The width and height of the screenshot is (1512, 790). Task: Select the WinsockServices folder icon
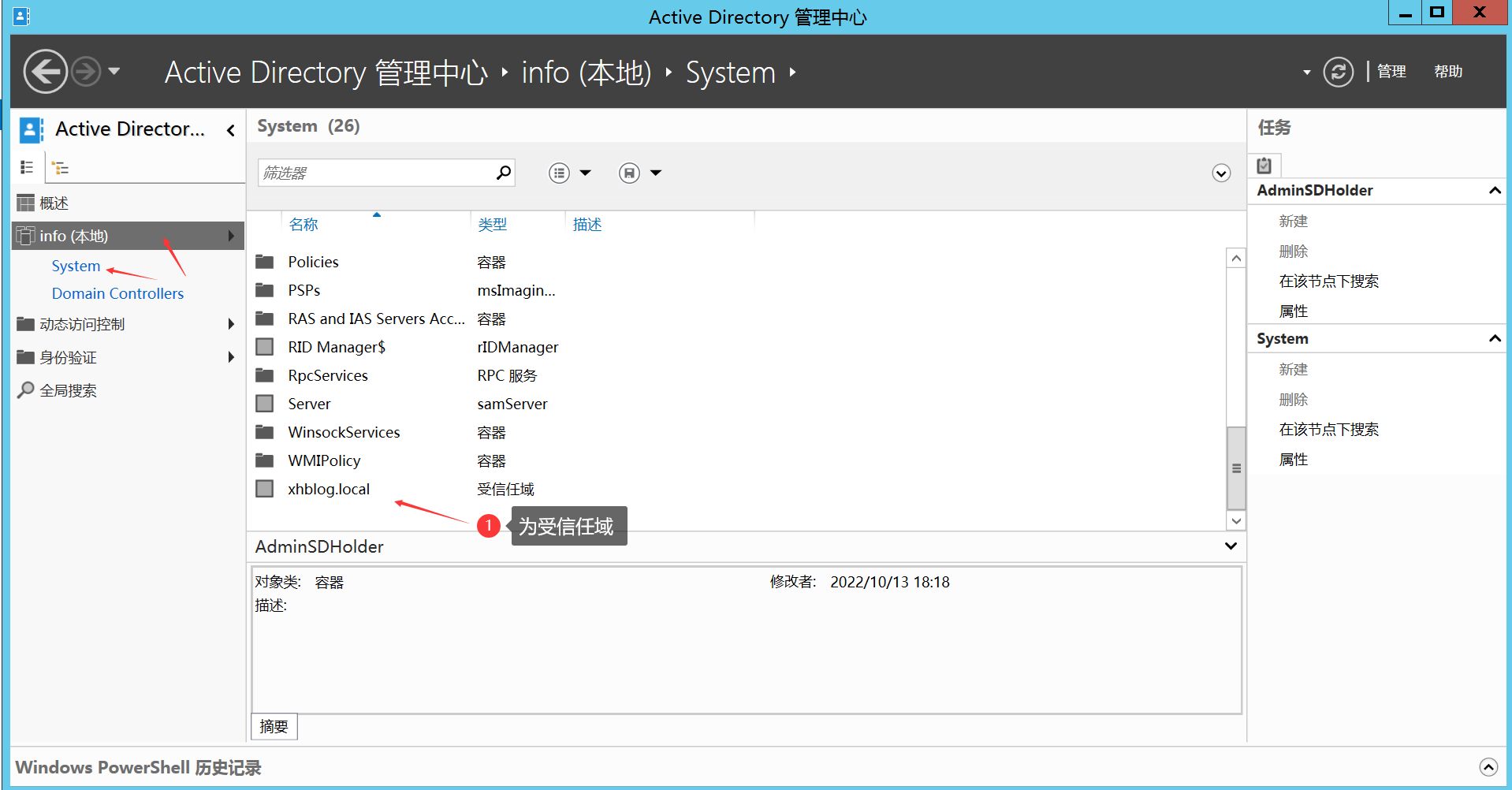click(x=265, y=432)
